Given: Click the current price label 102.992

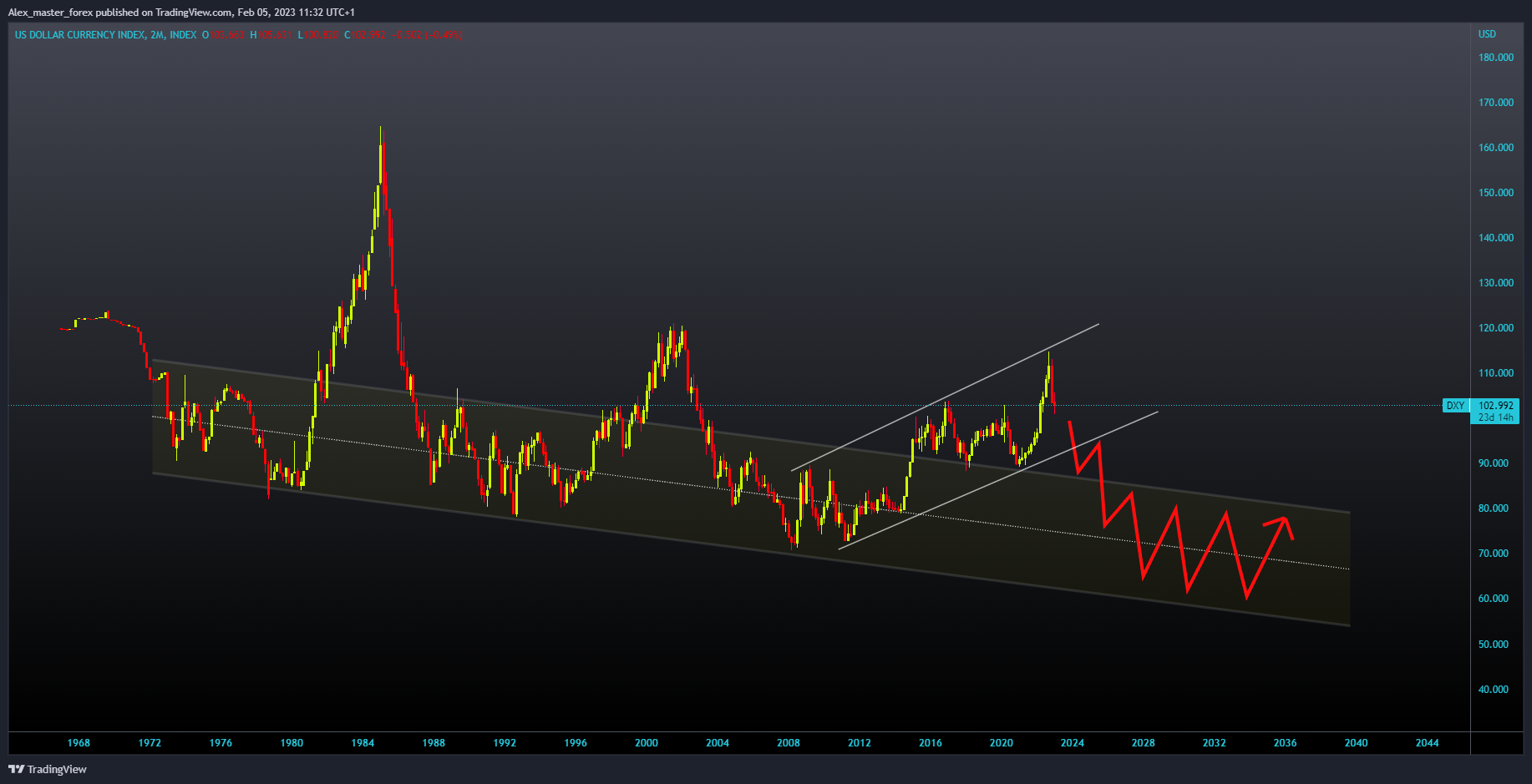Looking at the screenshot, I should pos(1495,406).
